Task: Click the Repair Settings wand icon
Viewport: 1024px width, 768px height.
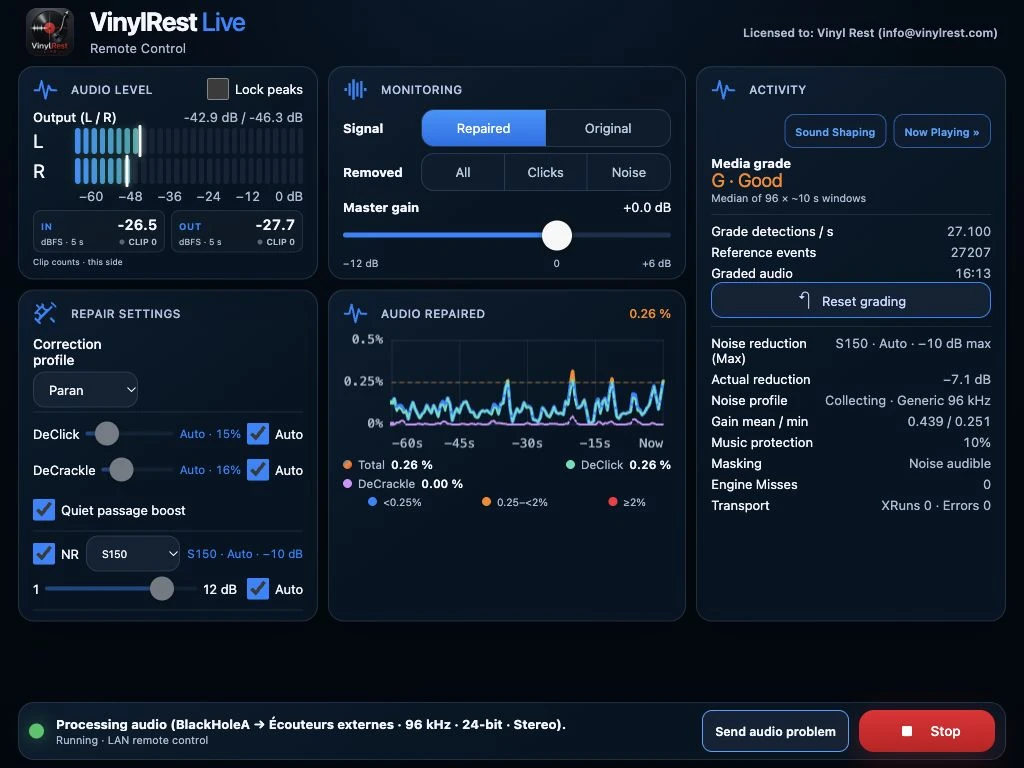Action: [45, 313]
